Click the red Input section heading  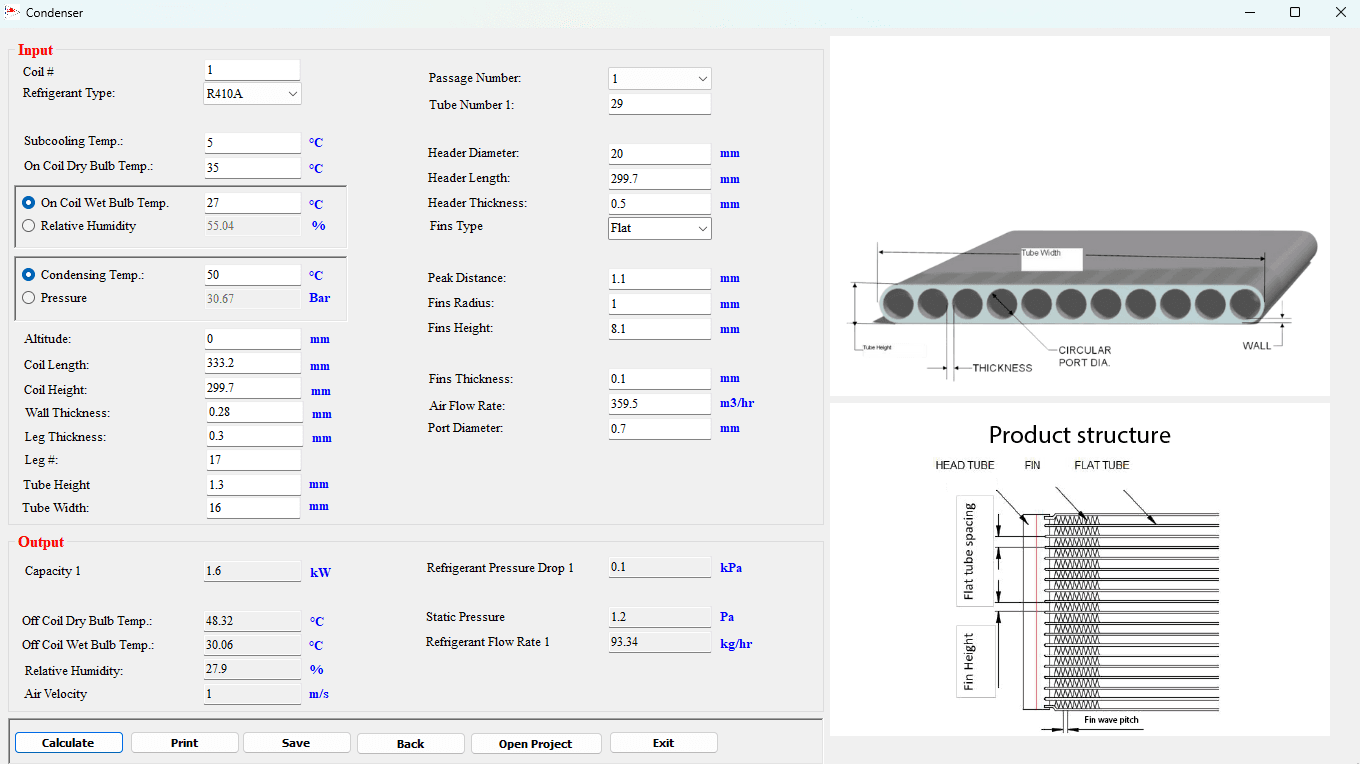[35, 50]
